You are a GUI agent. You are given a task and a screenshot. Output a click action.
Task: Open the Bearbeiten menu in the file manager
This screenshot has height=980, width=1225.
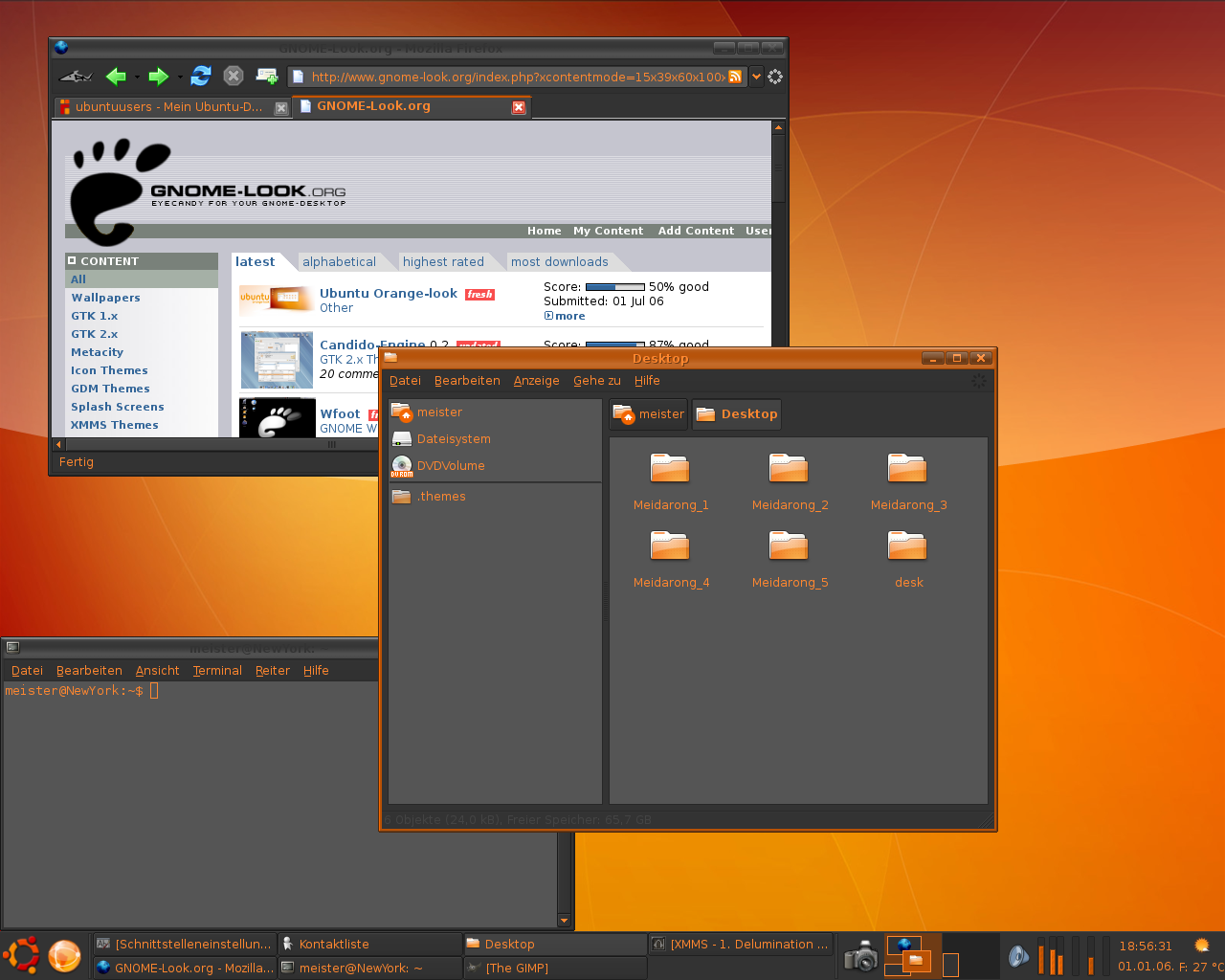[467, 380]
